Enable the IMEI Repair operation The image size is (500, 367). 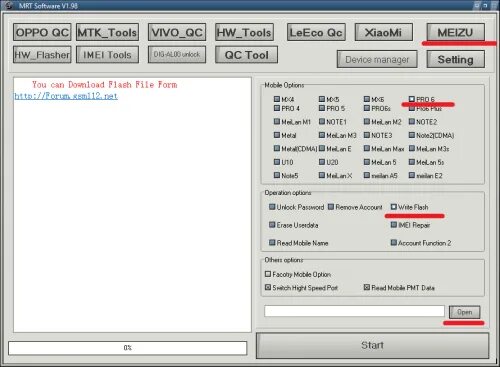(x=394, y=225)
